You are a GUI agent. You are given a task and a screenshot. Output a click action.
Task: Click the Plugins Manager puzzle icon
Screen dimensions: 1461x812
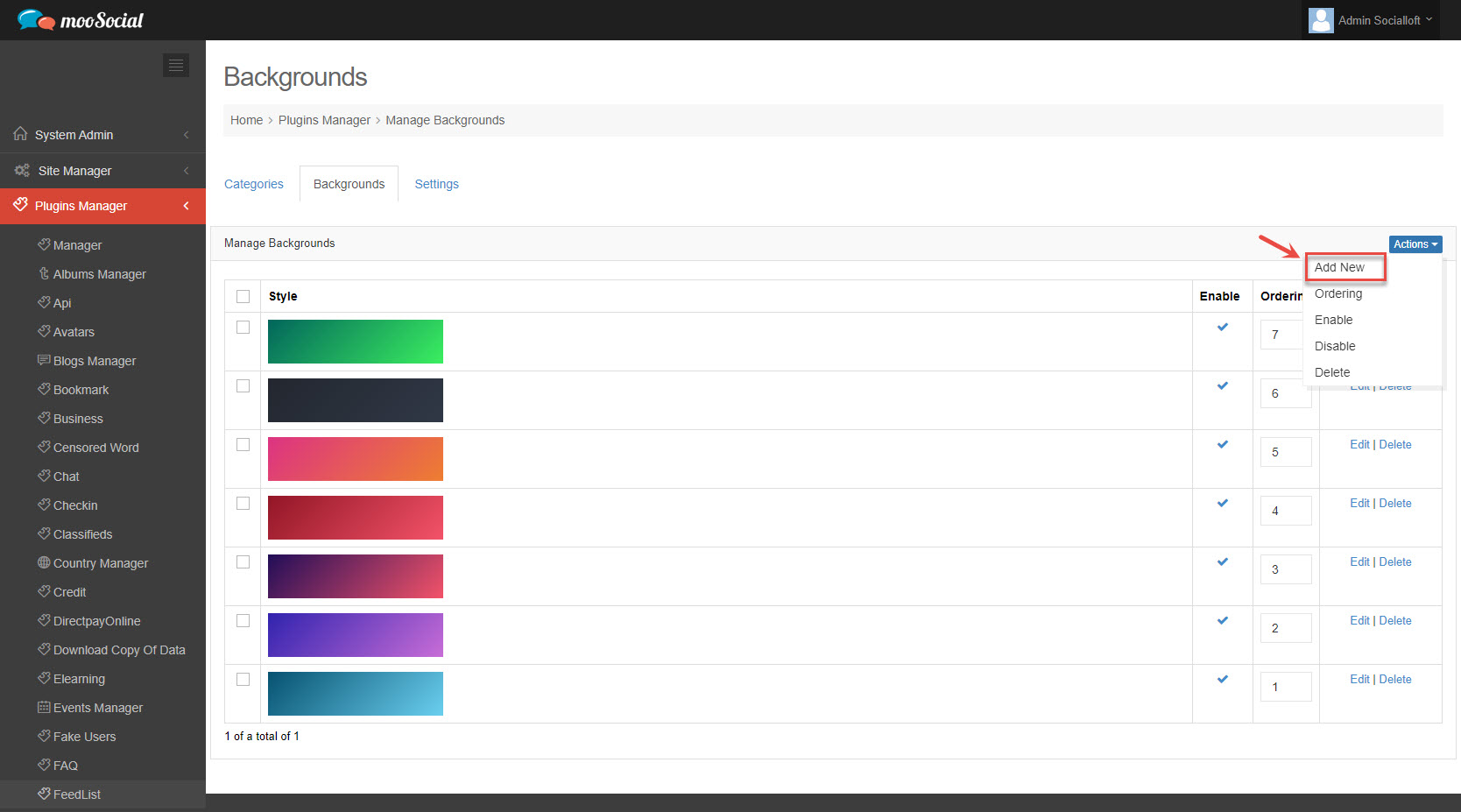point(20,205)
